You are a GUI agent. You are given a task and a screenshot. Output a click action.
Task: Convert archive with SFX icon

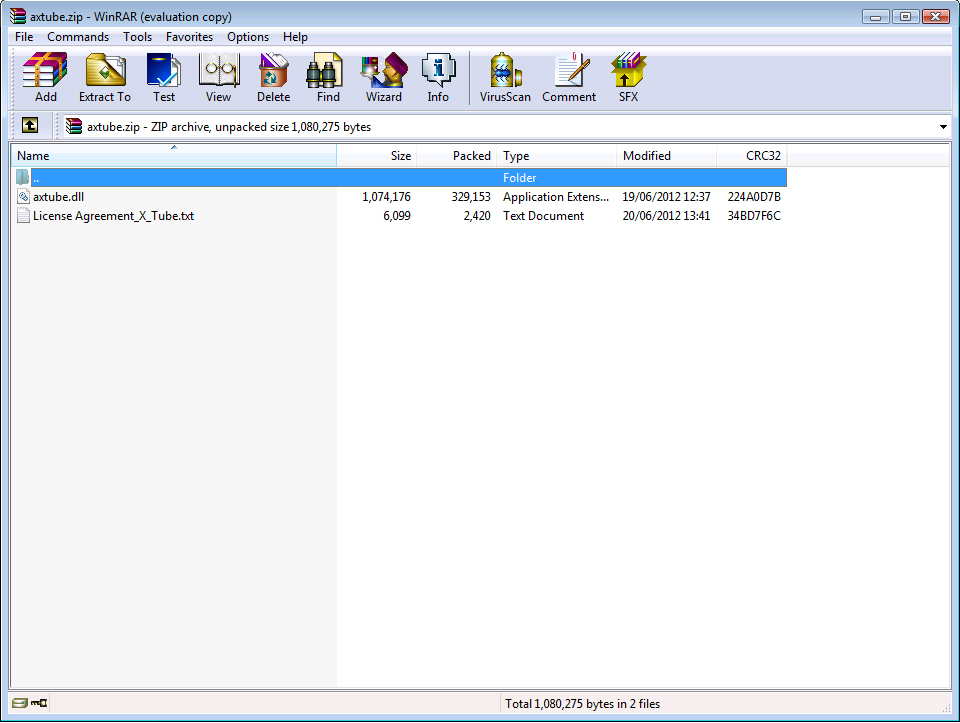point(628,70)
